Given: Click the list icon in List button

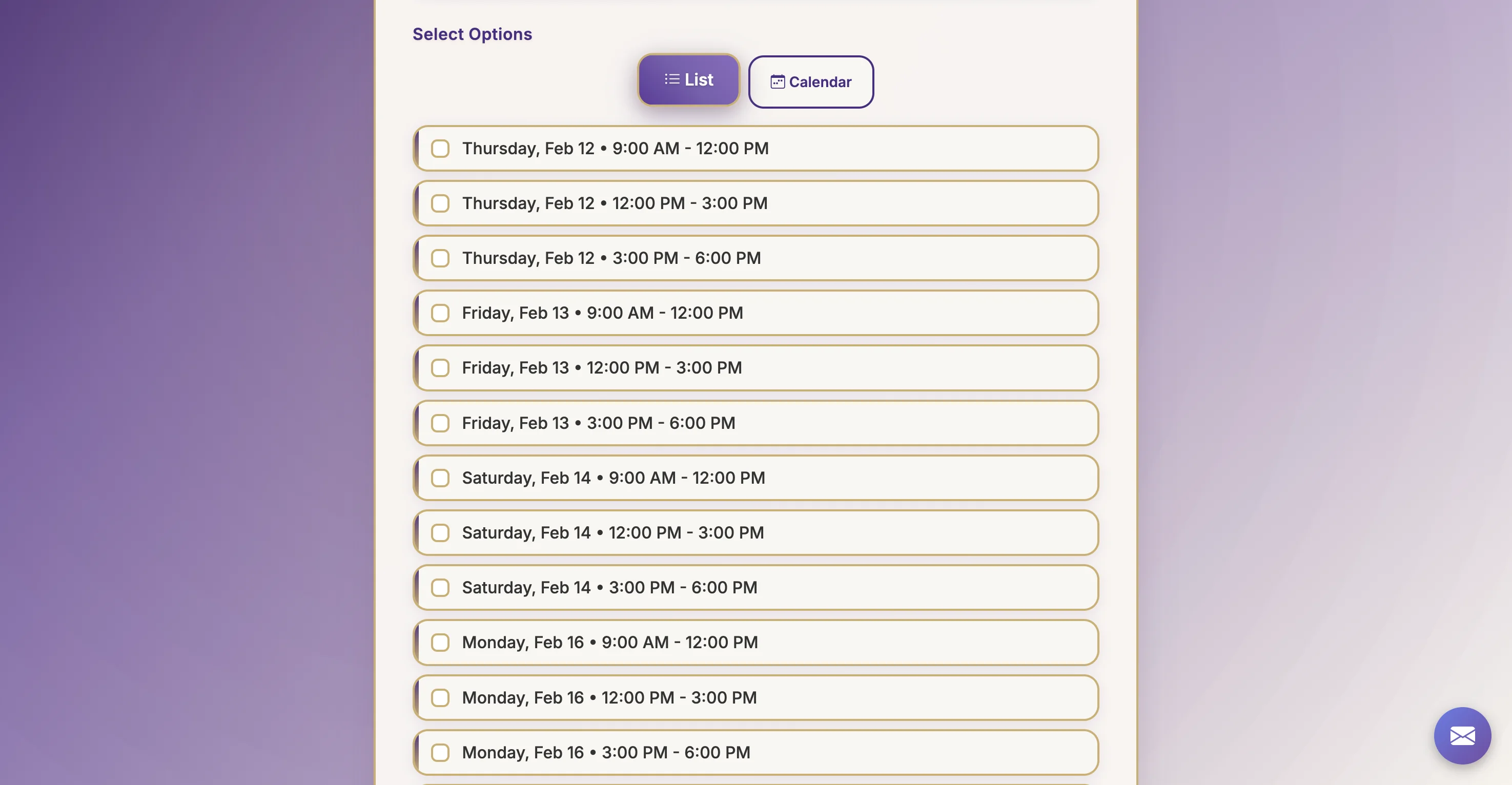Looking at the screenshot, I should point(672,79).
